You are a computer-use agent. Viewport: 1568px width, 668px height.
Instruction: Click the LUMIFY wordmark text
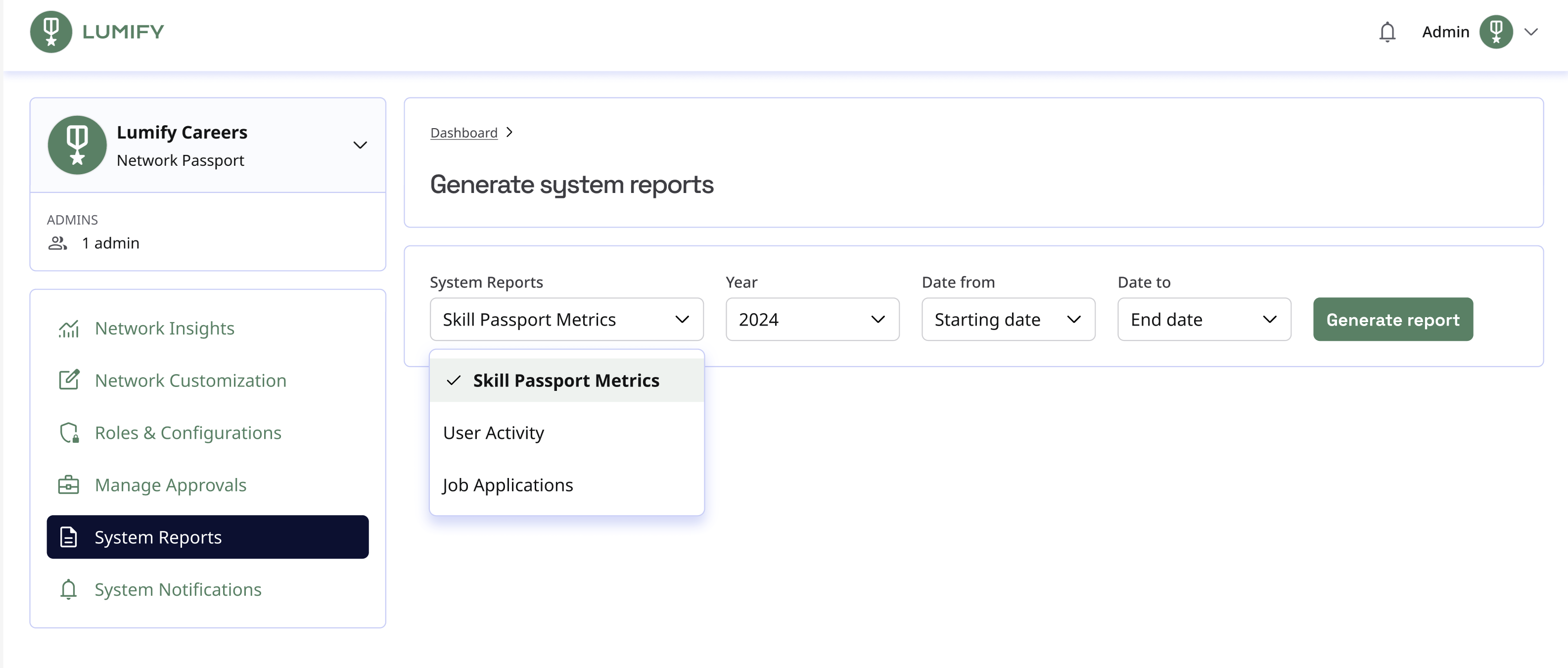tap(124, 32)
